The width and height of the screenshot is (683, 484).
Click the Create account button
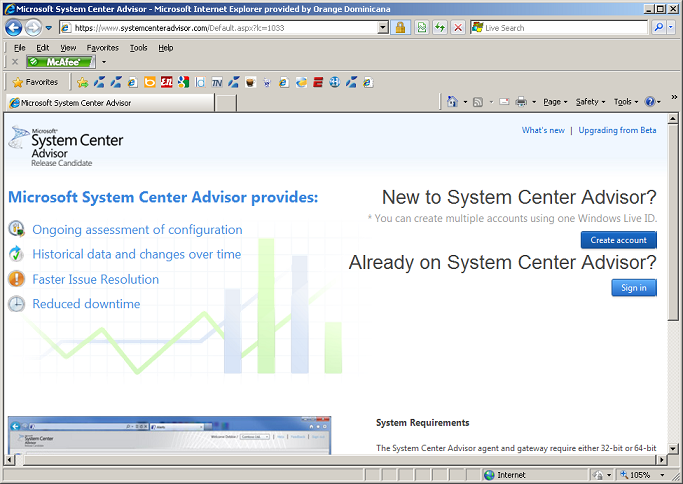(619, 240)
